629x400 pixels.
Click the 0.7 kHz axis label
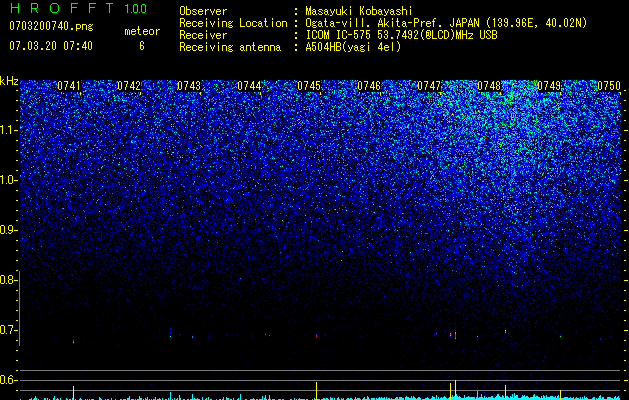(7, 330)
